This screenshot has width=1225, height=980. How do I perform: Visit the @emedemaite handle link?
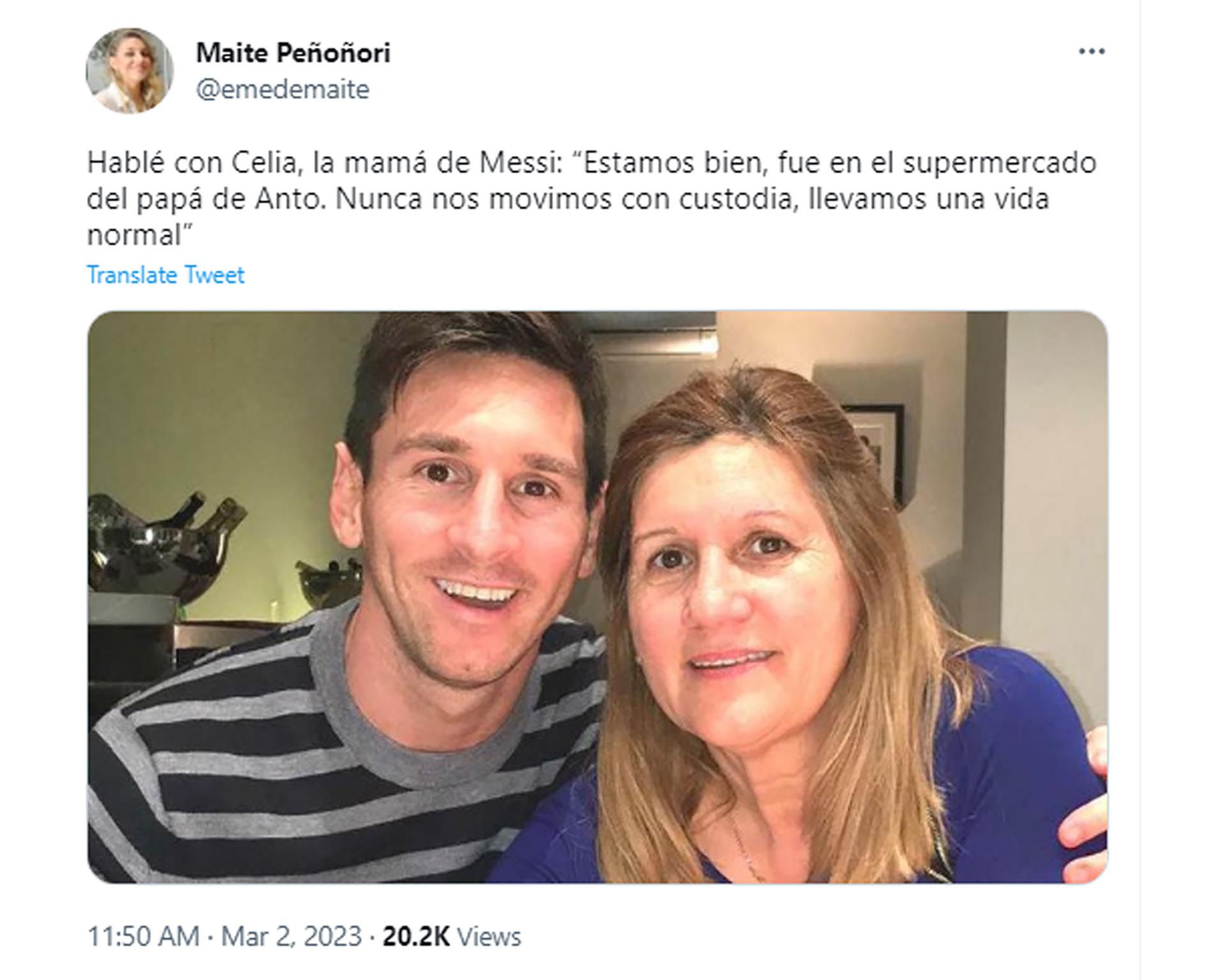pos(282,89)
